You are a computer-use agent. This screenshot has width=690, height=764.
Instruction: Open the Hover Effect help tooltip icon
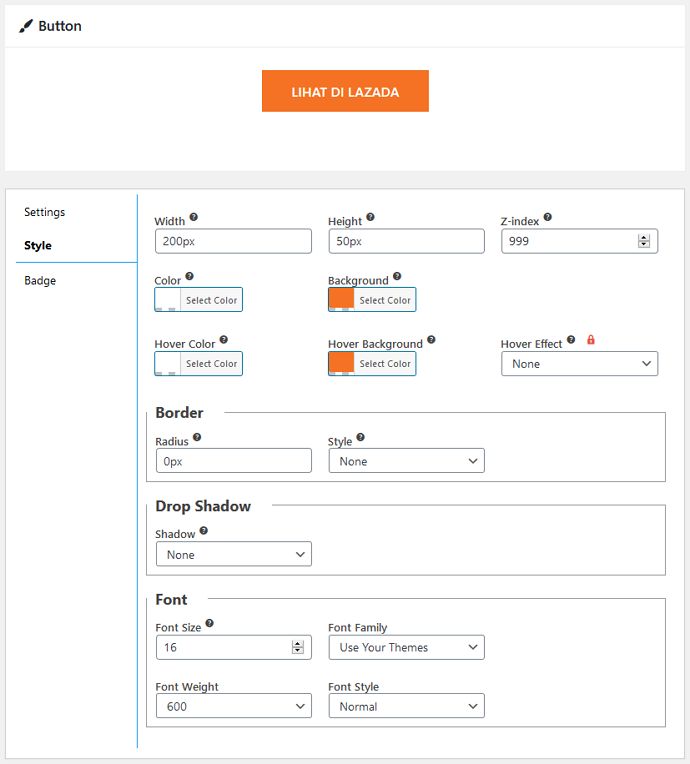(x=571, y=340)
